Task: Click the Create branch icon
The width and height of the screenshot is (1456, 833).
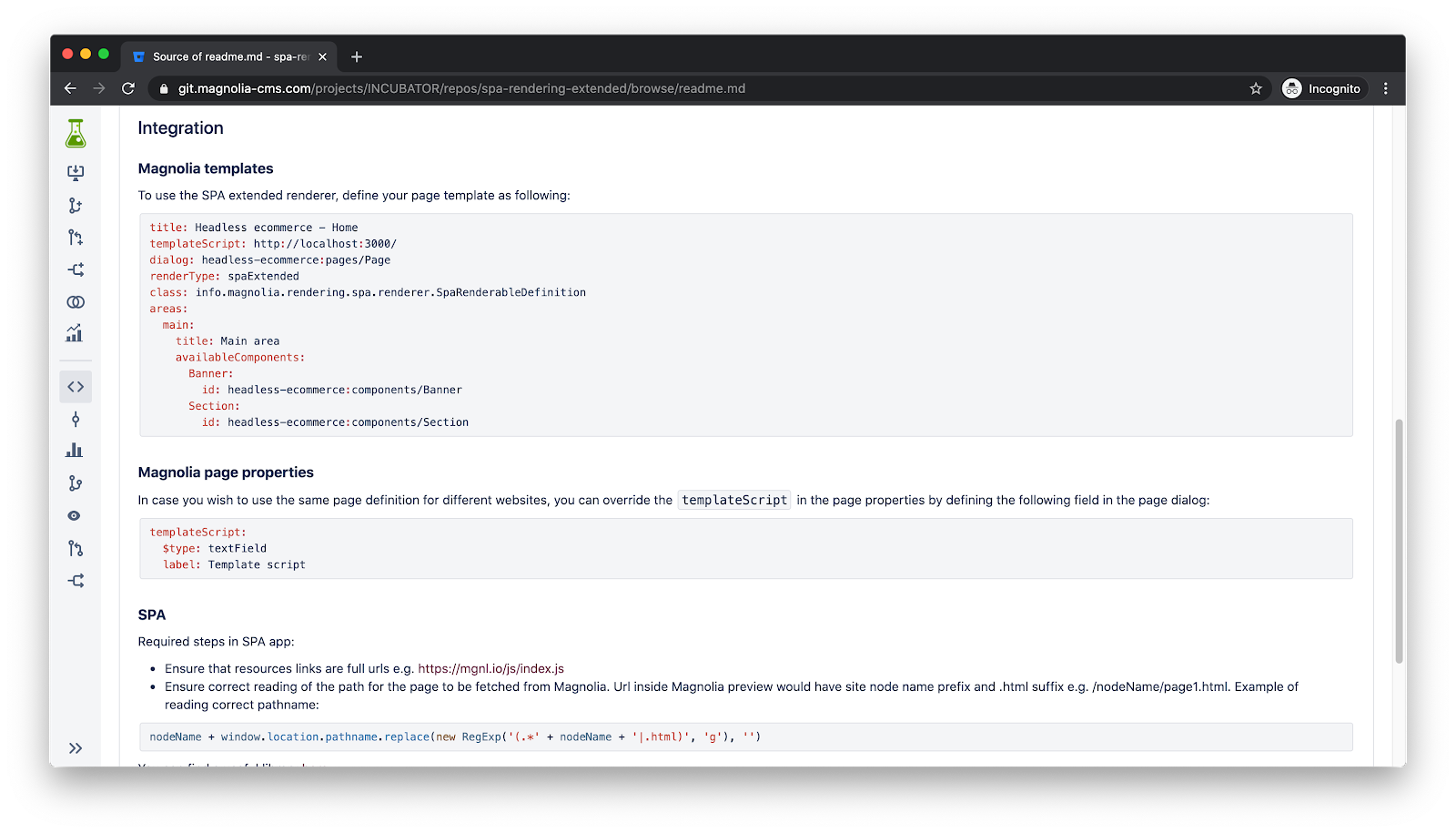Action: [x=76, y=206]
